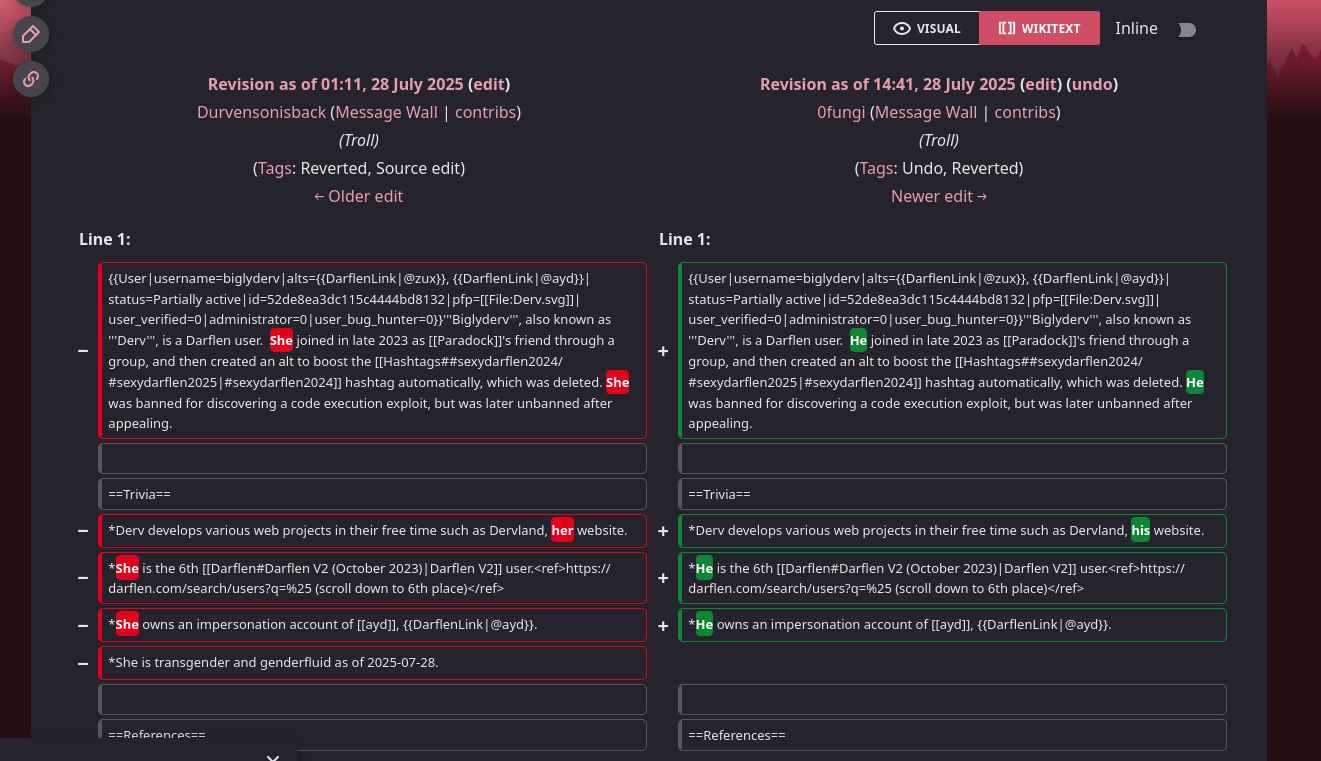
Task: Click right '==Trivia==' line
Action: pyautogui.click(x=953, y=494)
